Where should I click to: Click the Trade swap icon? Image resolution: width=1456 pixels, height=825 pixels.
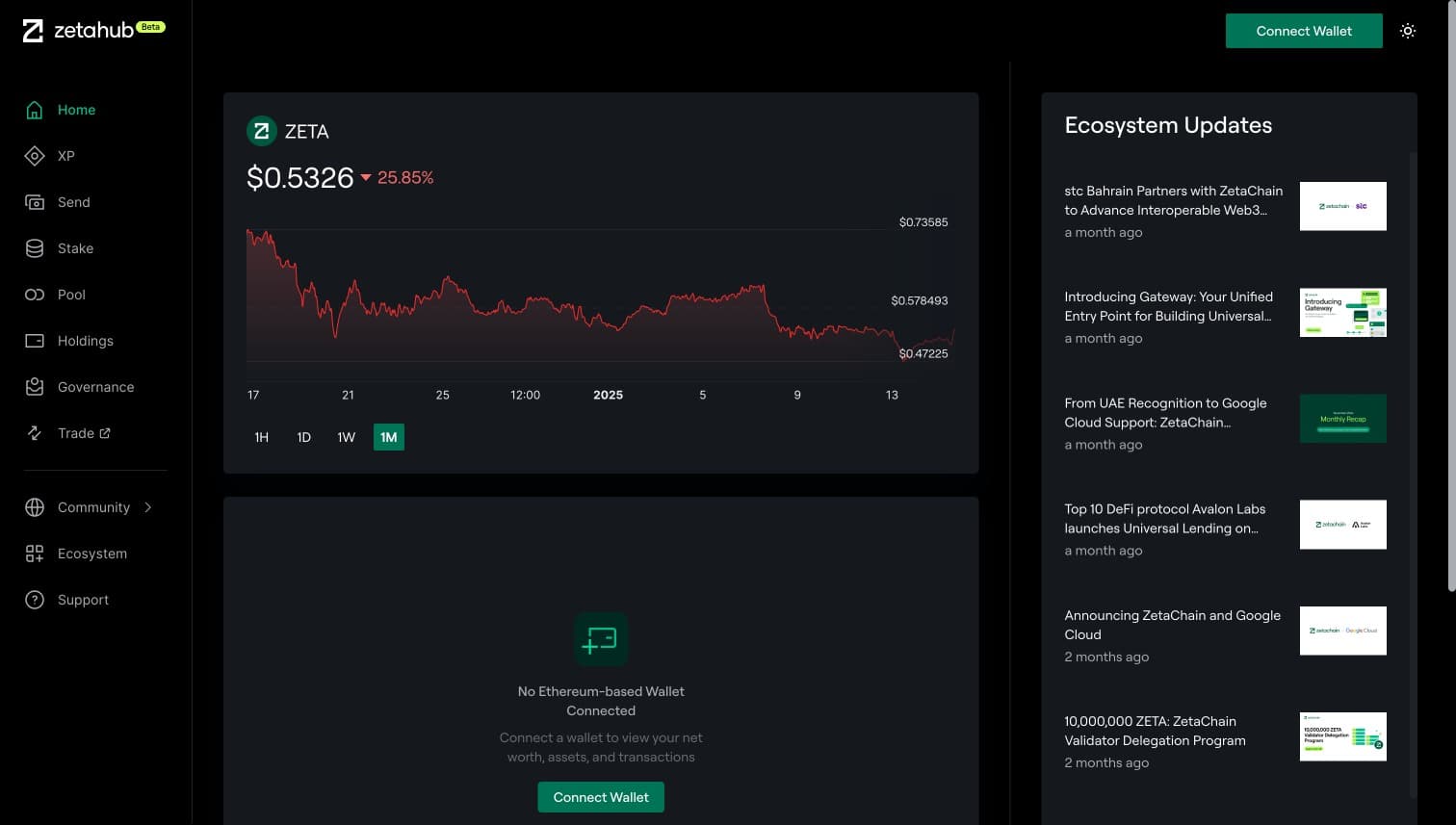click(35, 433)
